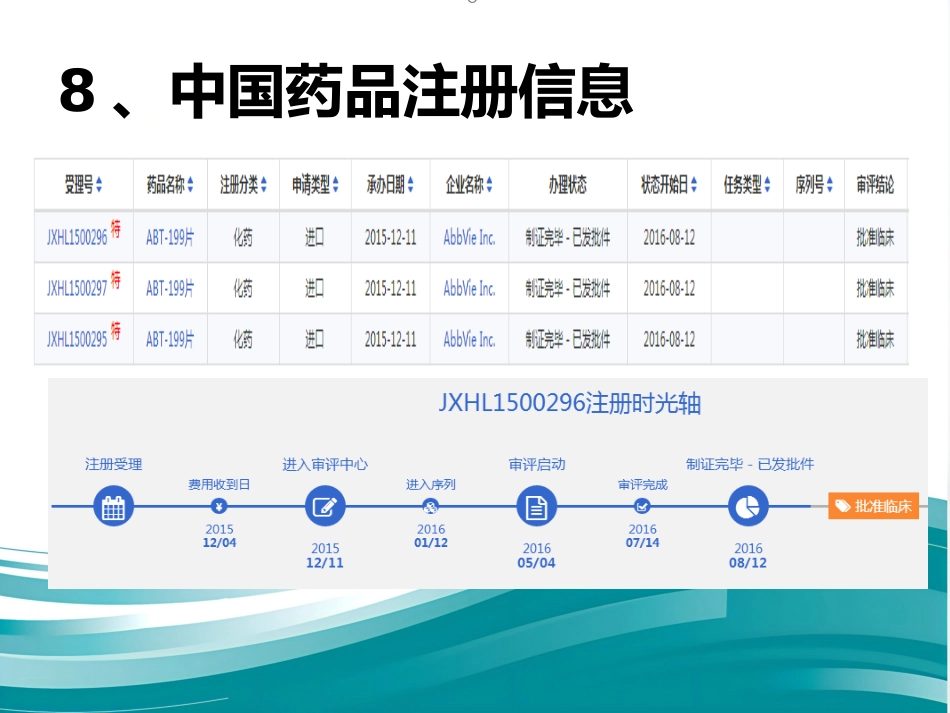Click the 2015 12/04 timeline date
Viewport: 950px width, 713px height.
(x=219, y=536)
